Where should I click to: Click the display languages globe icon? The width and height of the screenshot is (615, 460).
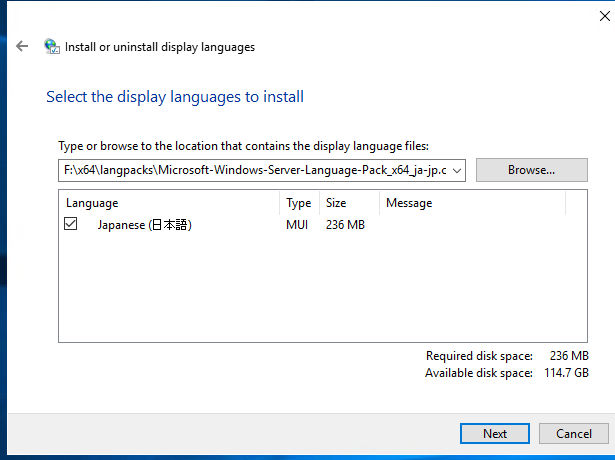[52, 46]
